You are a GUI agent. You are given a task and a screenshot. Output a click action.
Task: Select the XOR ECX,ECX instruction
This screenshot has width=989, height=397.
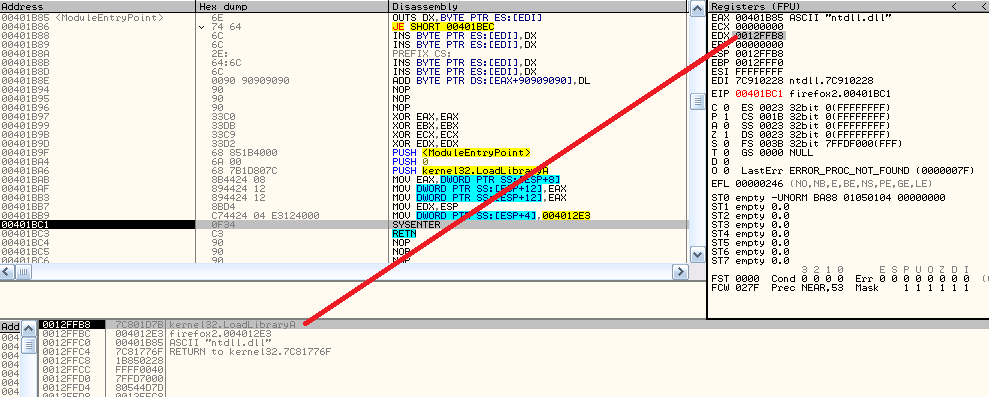(425, 134)
